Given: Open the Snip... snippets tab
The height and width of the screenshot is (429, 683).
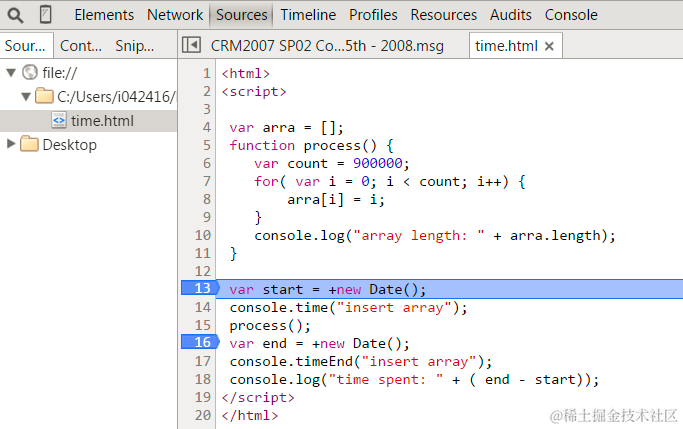Looking at the screenshot, I should (x=135, y=45).
